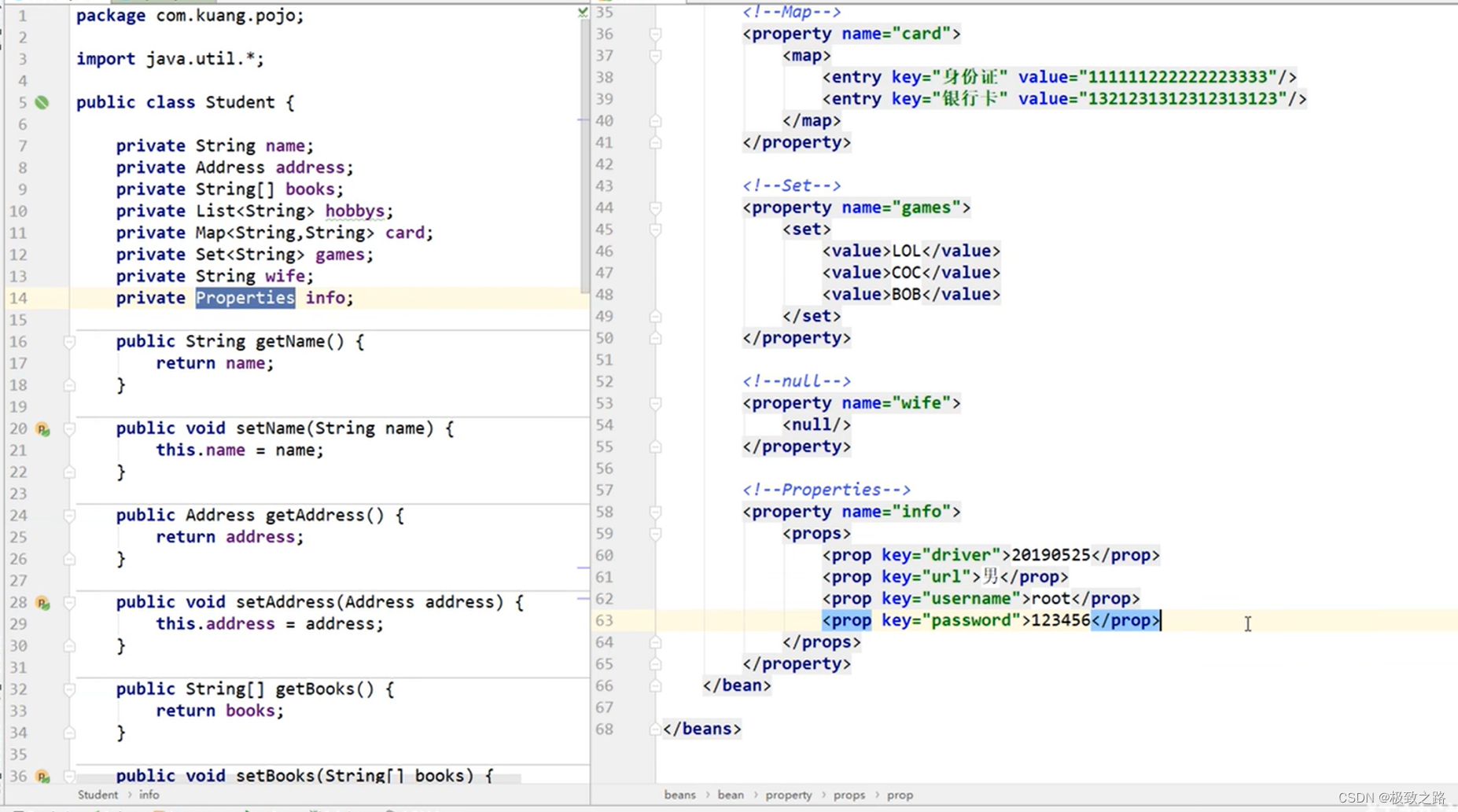Select the props breadcrumb in XML editor
This screenshot has width=1458, height=812.
coord(849,795)
